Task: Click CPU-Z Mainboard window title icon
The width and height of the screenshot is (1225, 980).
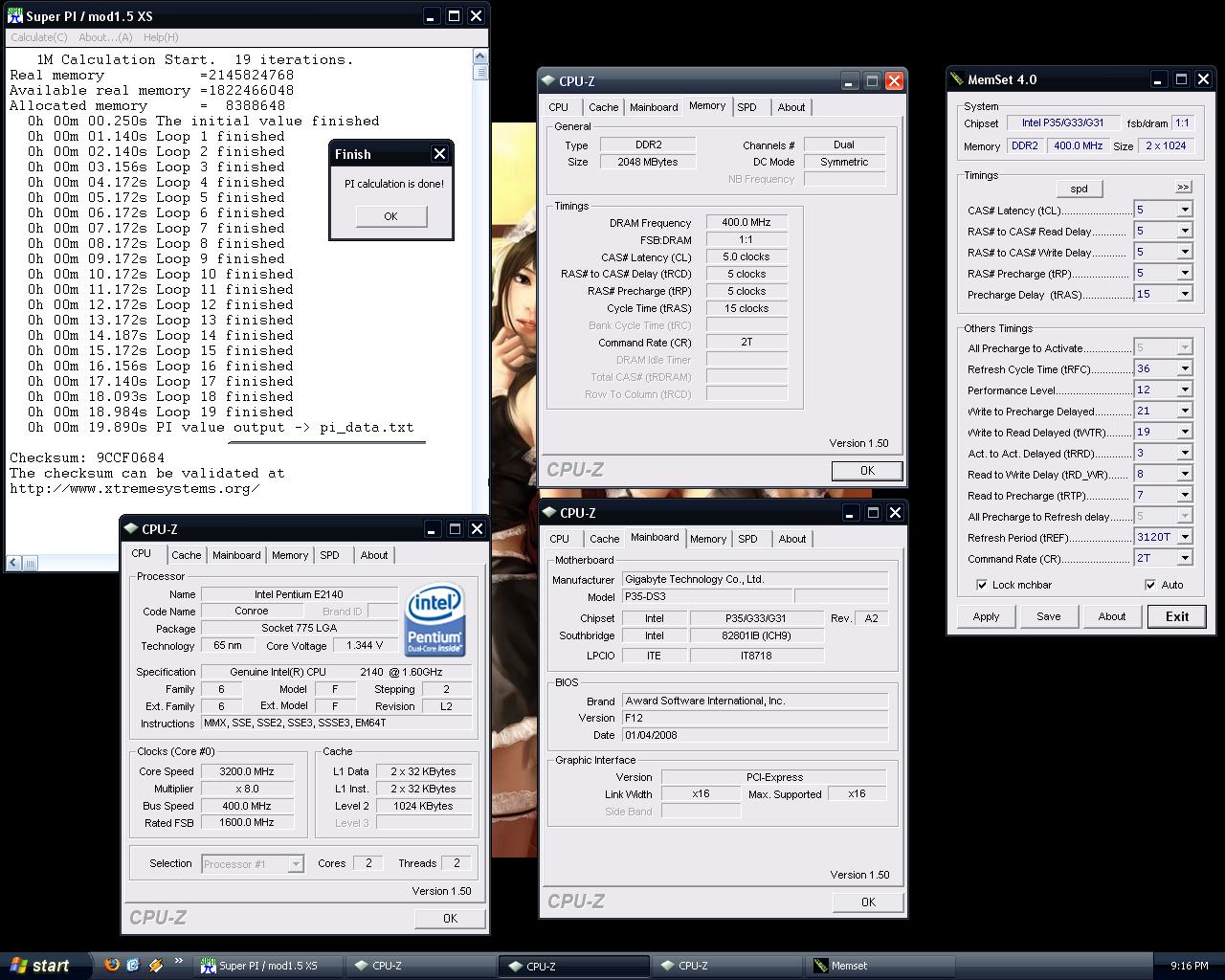Action: [547, 513]
